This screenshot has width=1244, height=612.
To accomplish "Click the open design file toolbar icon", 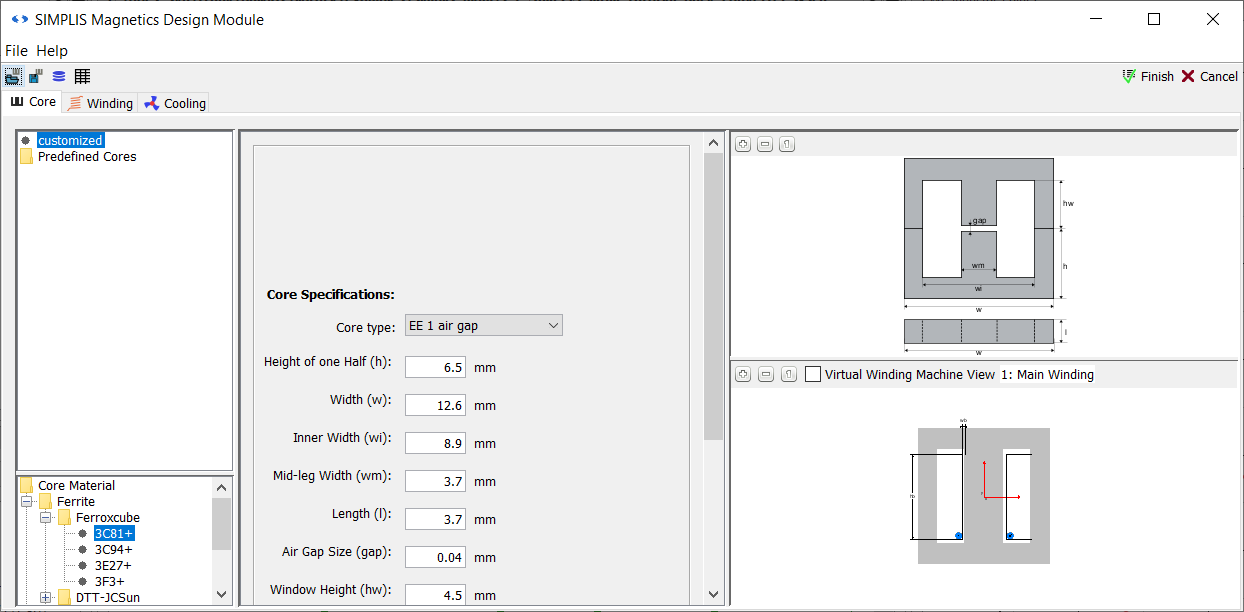I will click(x=13, y=76).
